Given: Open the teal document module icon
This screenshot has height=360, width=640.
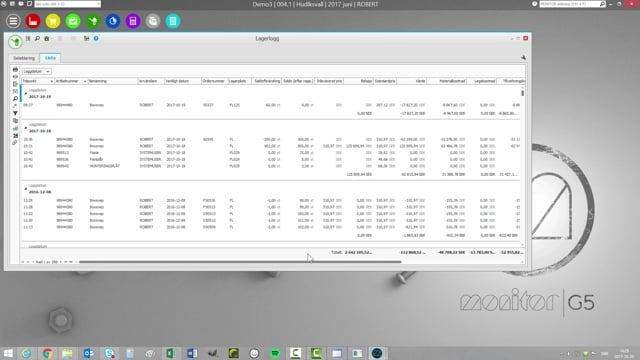Looking at the screenshot, I should [x=173, y=21].
